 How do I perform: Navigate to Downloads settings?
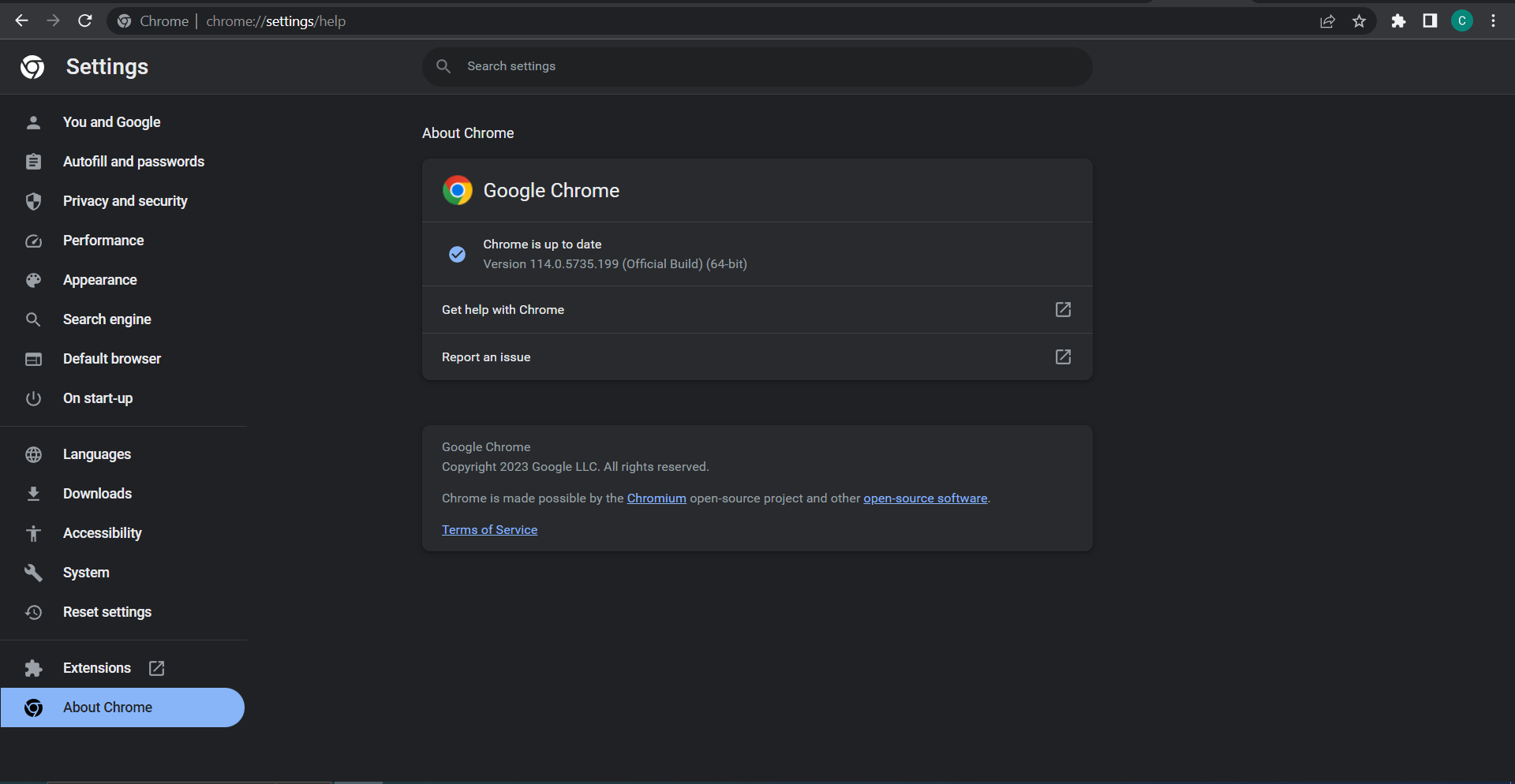[x=97, y=494]
